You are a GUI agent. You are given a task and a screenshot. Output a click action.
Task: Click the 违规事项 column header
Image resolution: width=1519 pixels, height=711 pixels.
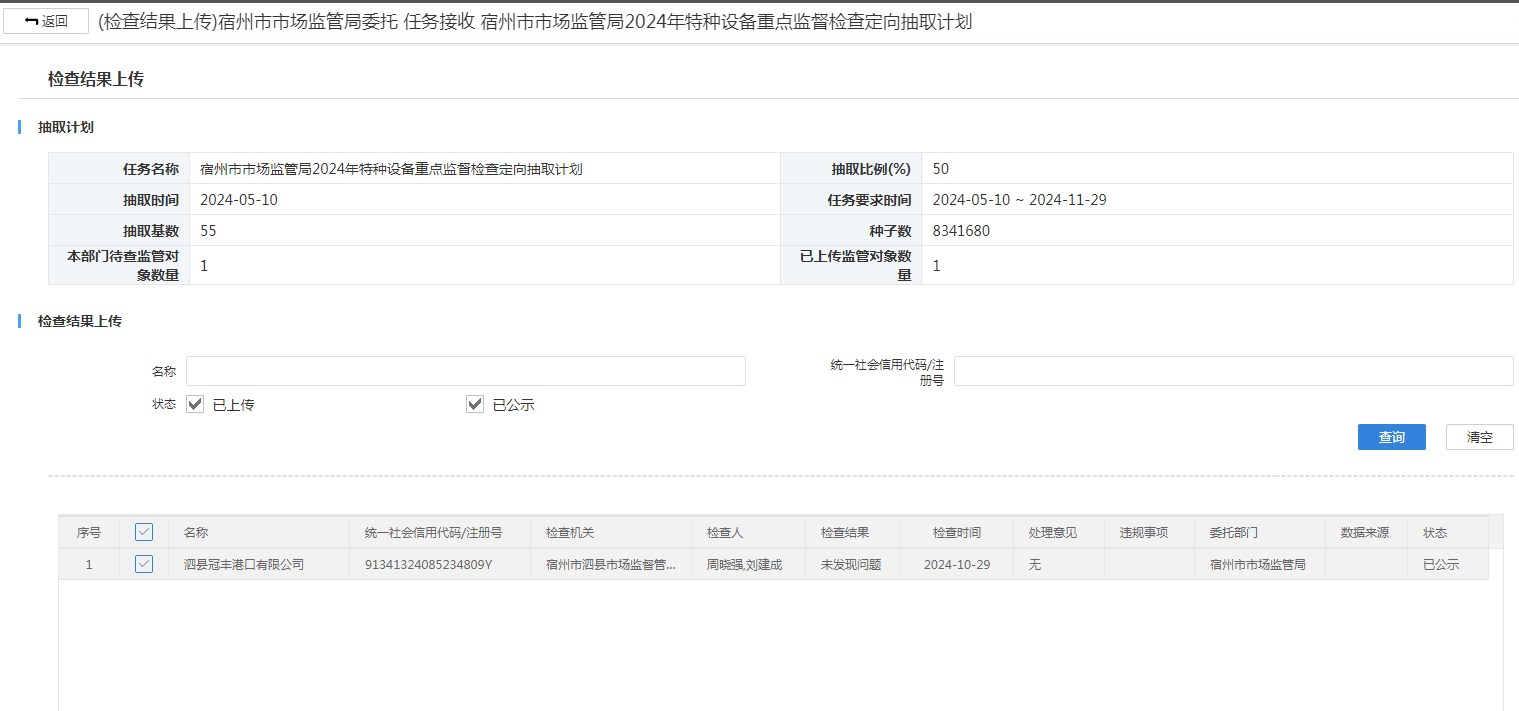[1149, 533]
